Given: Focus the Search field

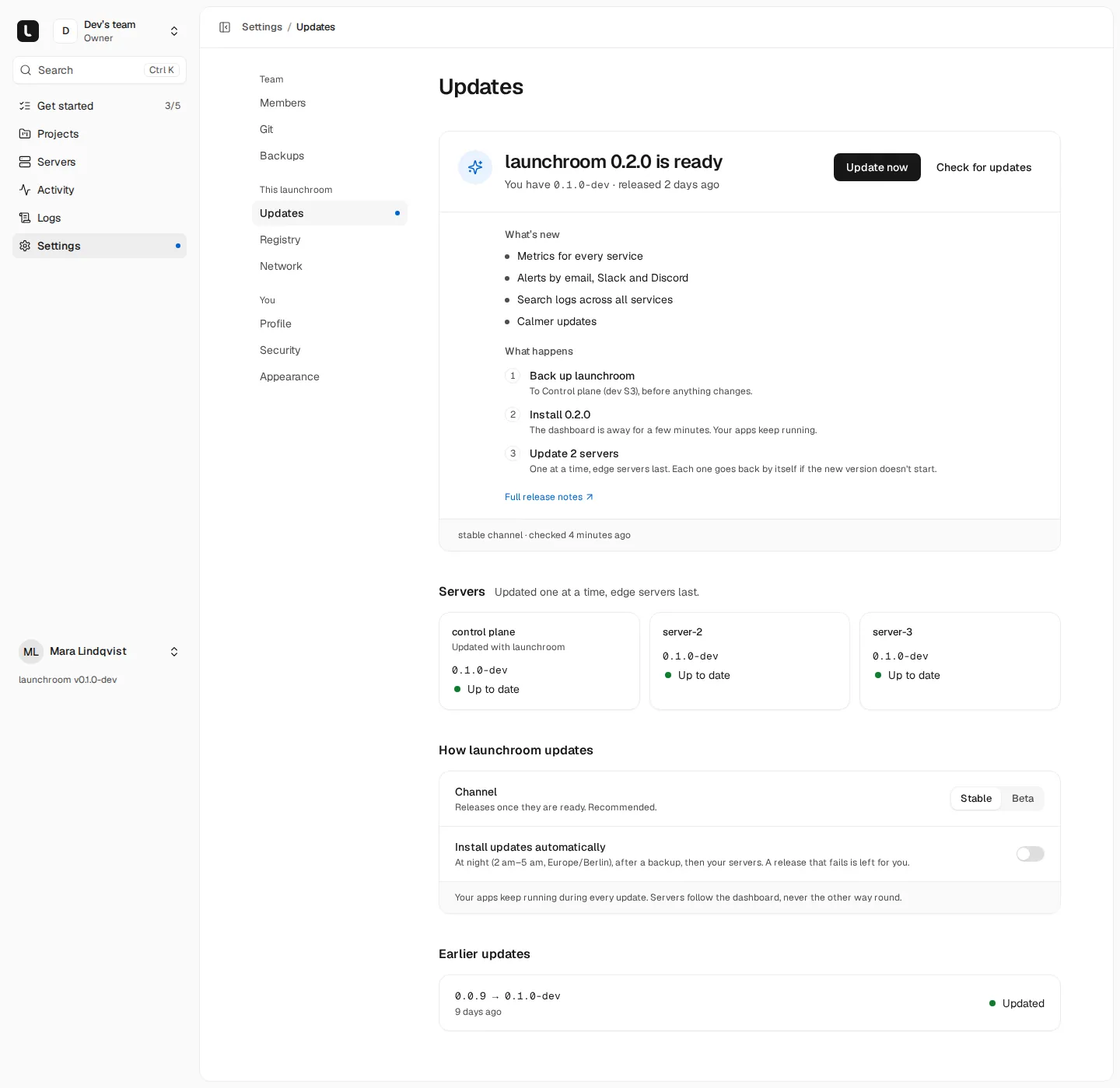Looking at the screenshot, I should (100, 70).
